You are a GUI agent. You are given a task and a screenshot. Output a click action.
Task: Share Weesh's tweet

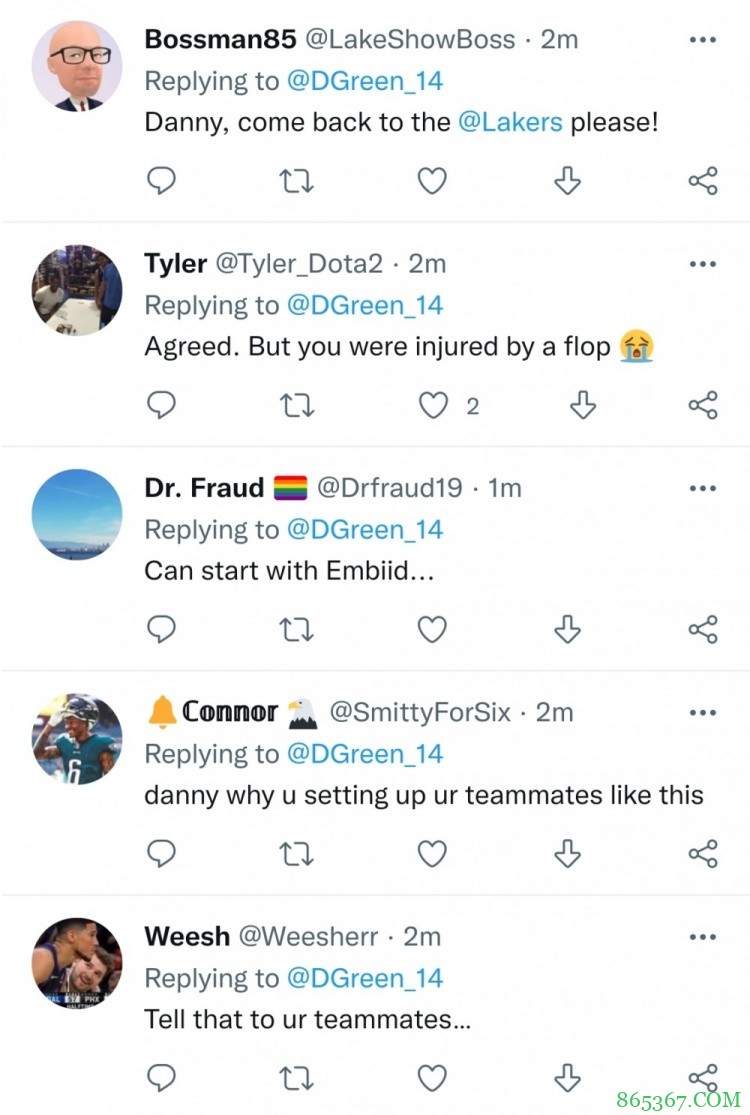coord(703,1077)
